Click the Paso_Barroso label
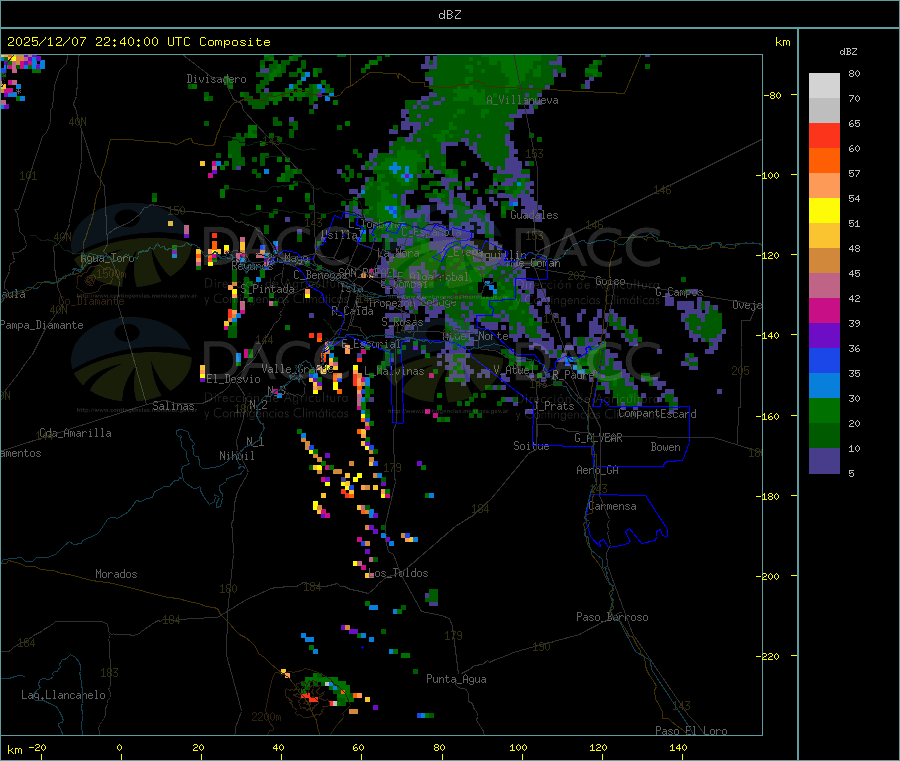The image size is (900, 761). point(612,617)
